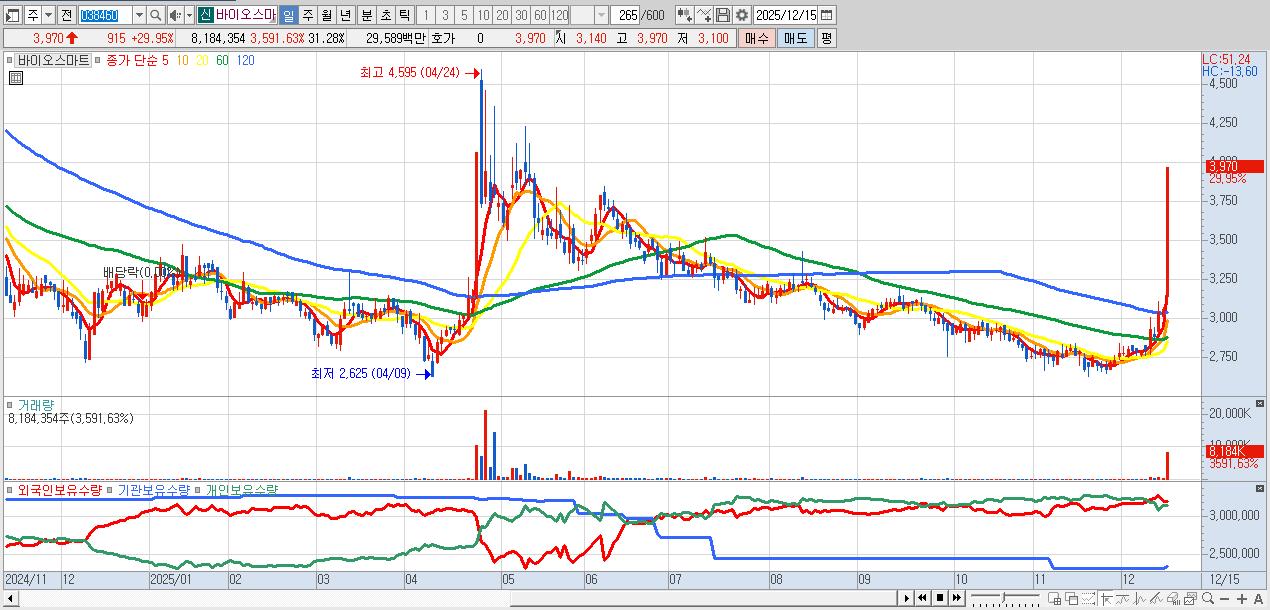Click the 평 button
Image resolution: width=1270 pixels, height=610 pixels.
(826, 38)
